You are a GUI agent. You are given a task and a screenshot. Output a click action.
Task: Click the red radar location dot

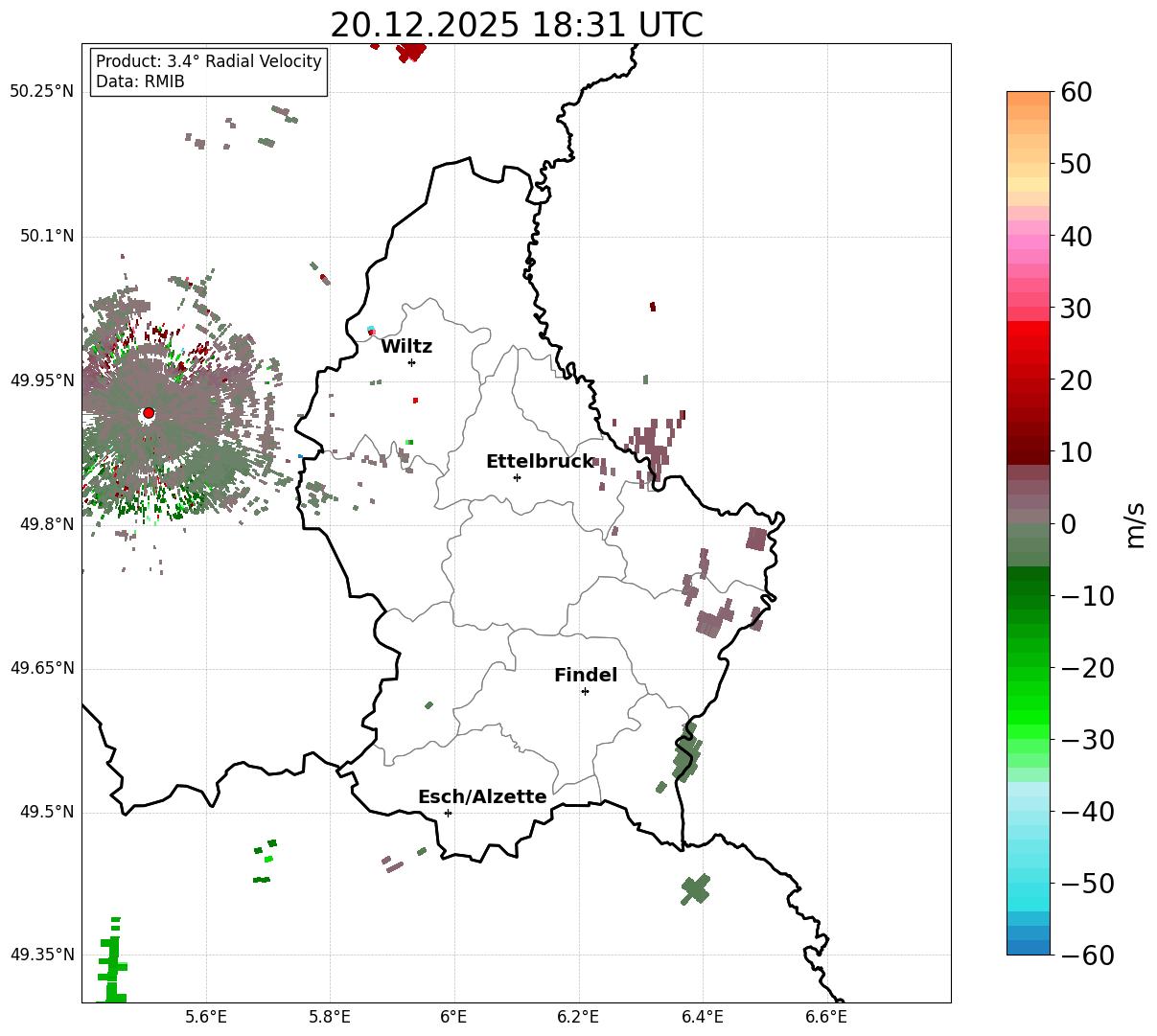point(148,413)
